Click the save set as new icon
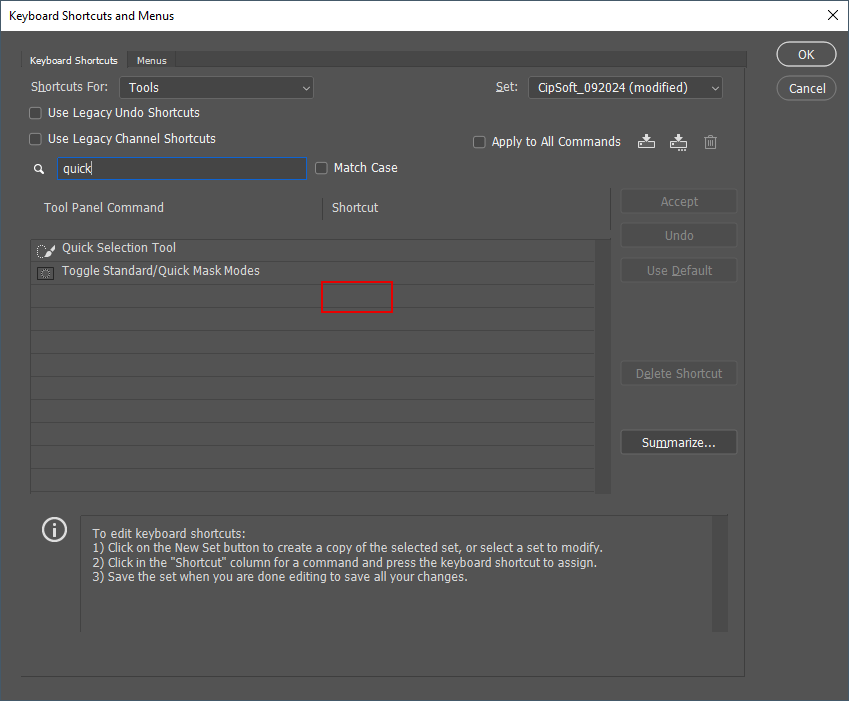 678,141
